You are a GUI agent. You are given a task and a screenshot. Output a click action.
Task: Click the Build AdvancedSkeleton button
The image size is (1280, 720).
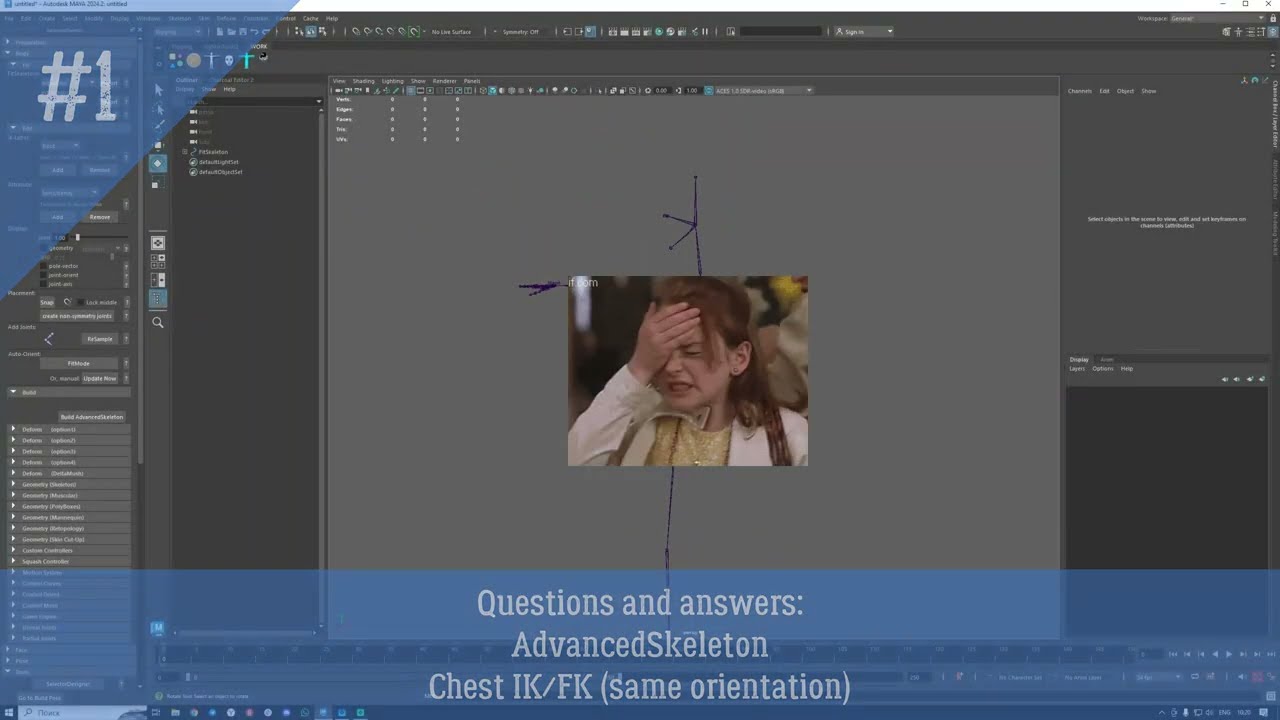(92, 417)
